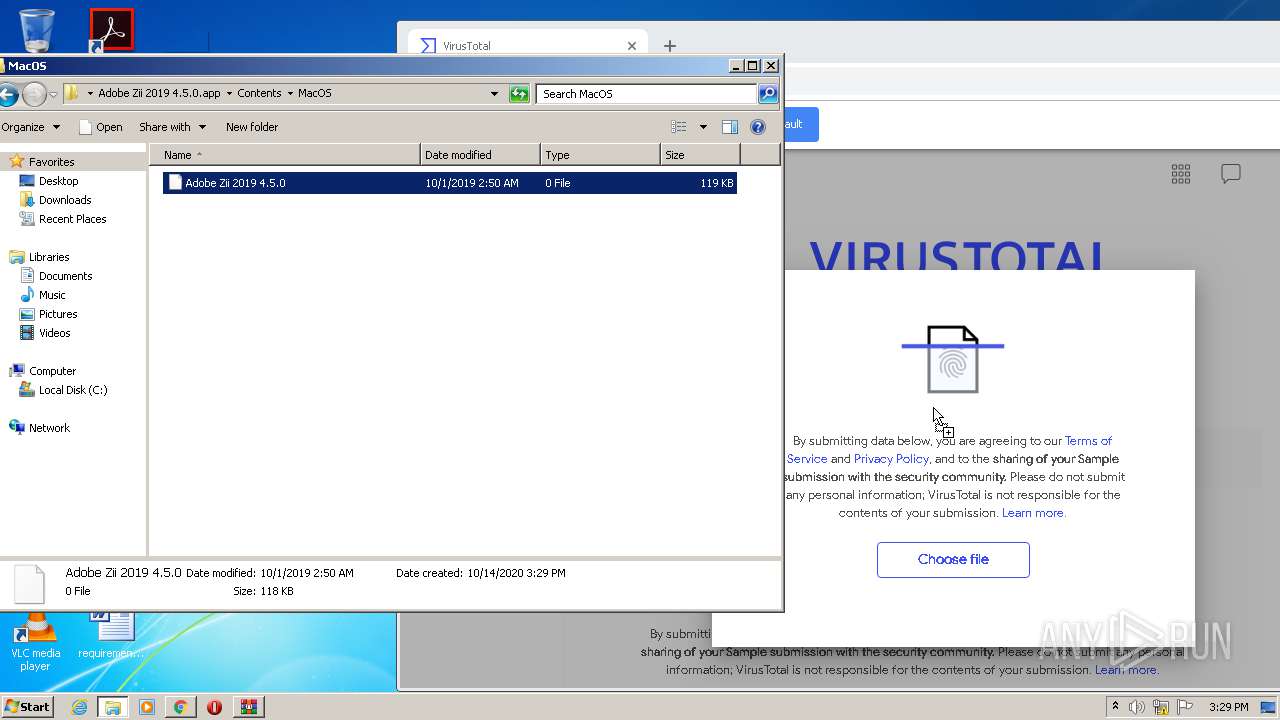The image size is (1280, 720).
Task: Close the VirusTotal browser tab
Action: [632, 46]
